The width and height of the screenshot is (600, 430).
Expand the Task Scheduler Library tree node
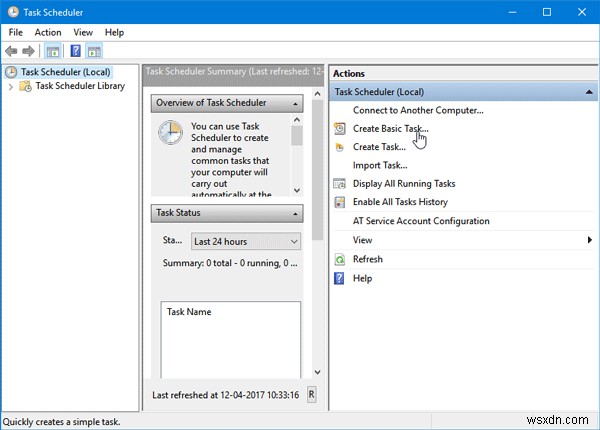[11, 87]
